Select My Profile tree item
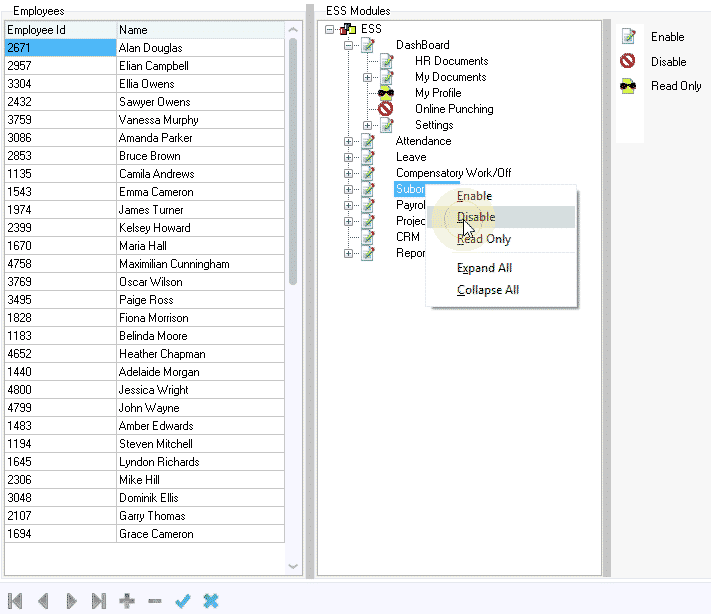Viewport: 711px width, 614px height. pos(438,93)
